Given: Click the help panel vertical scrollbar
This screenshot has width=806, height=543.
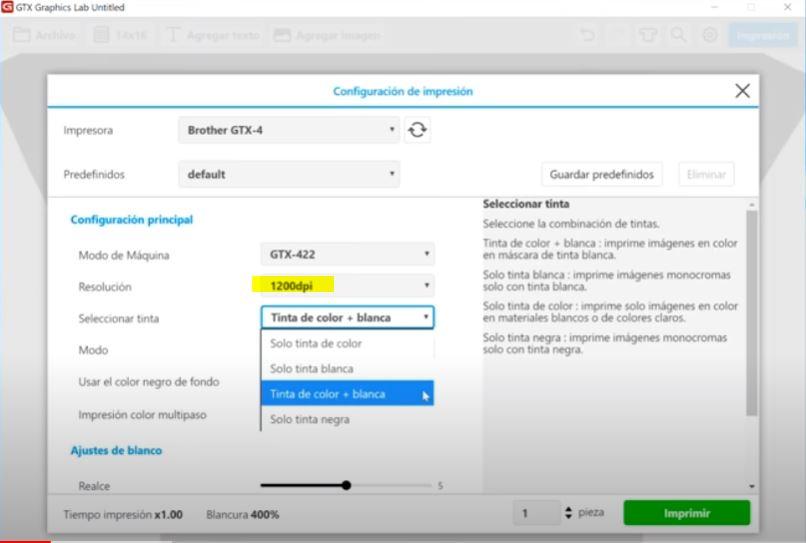Looking at the screenshot, I should (x=752, y=313).
